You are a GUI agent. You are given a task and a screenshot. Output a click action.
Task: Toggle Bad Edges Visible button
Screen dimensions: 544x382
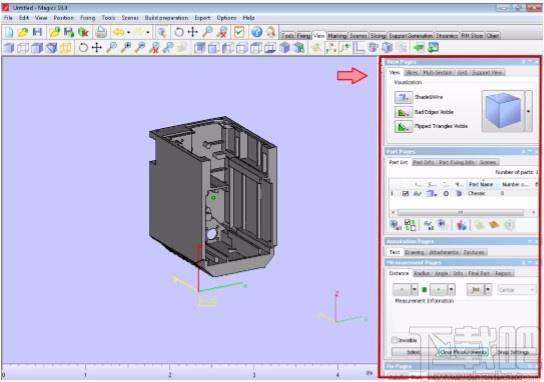pyautogui.click(x=403, y=112)
